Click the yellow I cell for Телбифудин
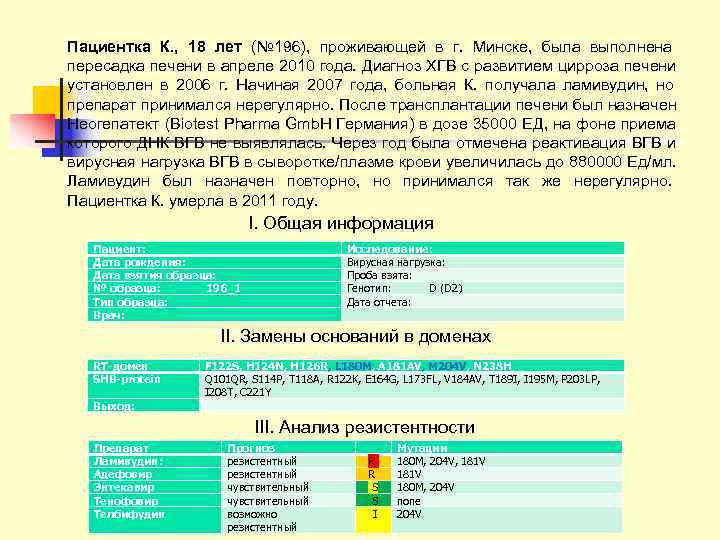Screen dimensions: 720x540 click(373, 520)
